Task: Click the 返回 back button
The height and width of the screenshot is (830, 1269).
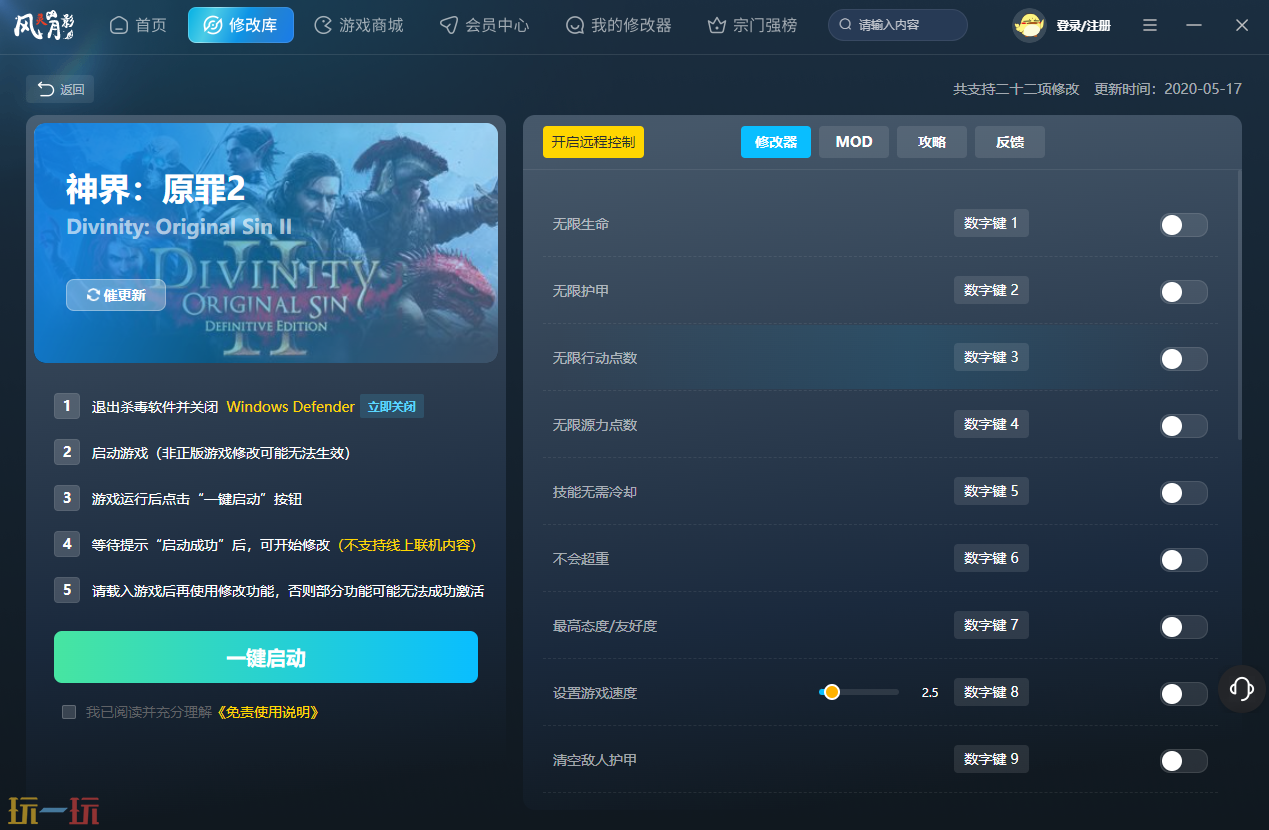Action: tap(60, 89)
